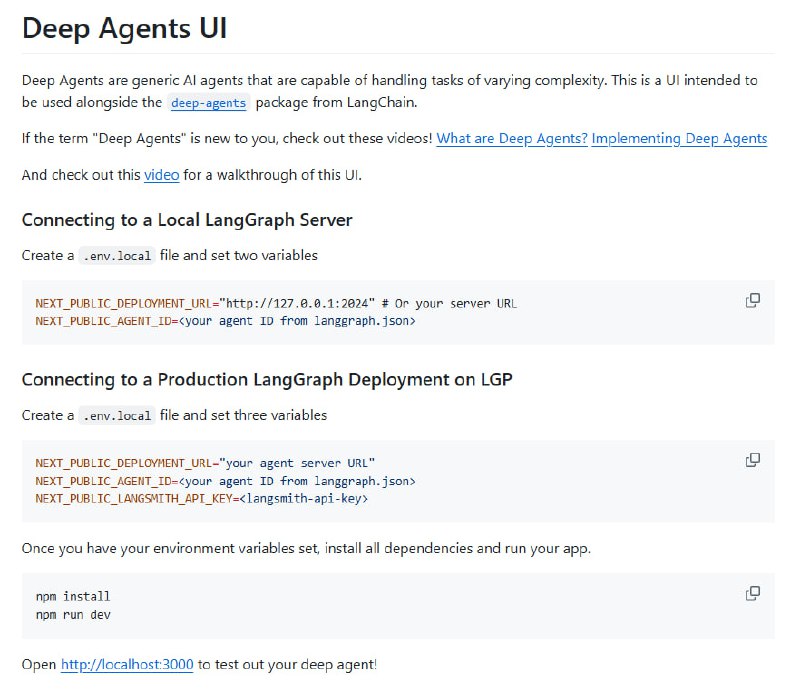Open the deep-agents package link
Viewport: 800px width, 693px height.
tap(207, 103)
